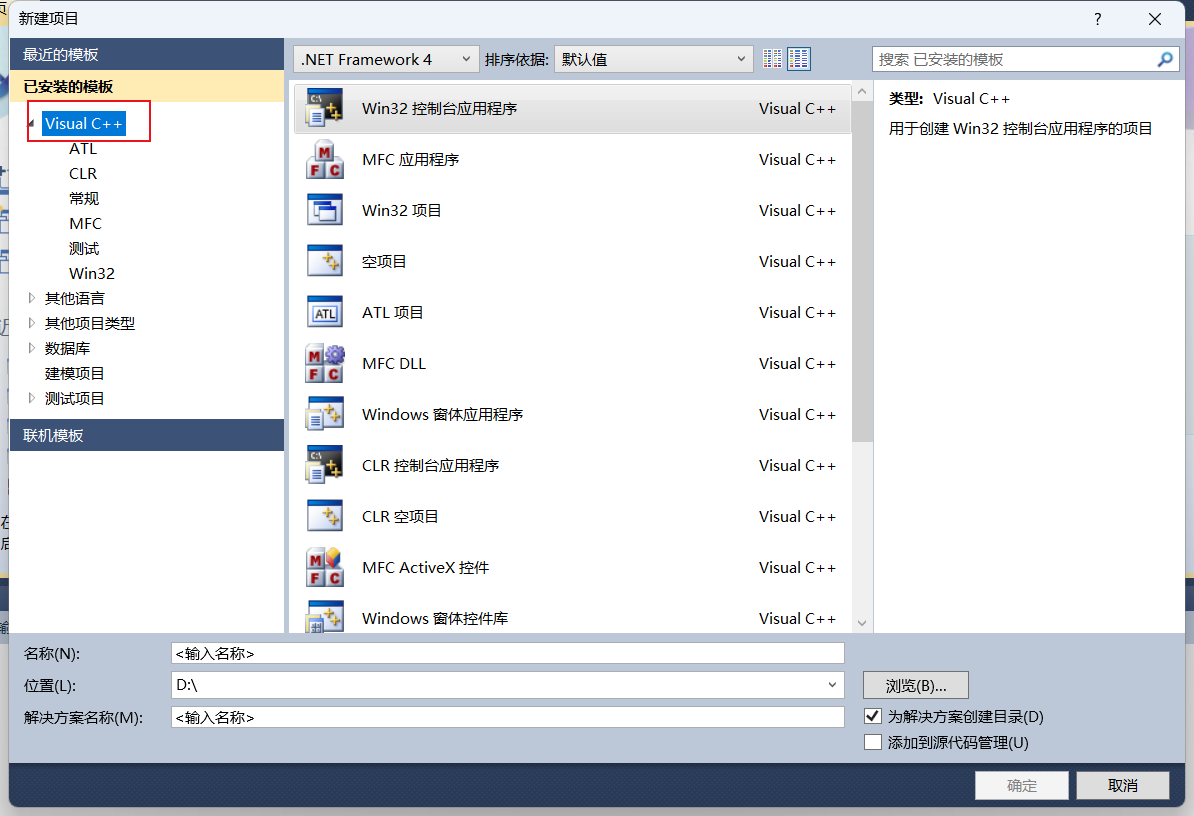Click the search magnifier icon
The width and height of the screenshot is (1194, 816).
pos(1165,59)
